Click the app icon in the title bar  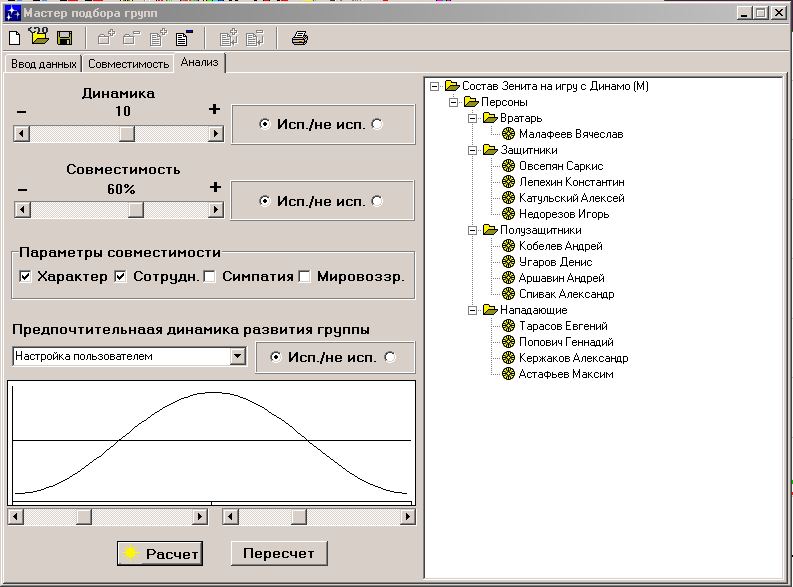pyautogui.click(x=13, y=13)
